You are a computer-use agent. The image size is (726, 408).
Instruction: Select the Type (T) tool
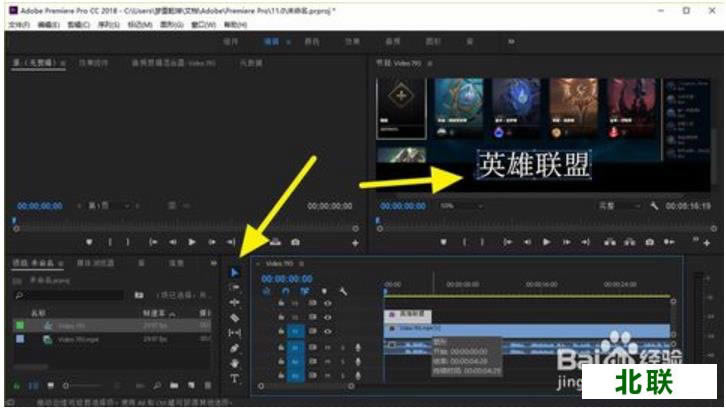click(x=235, y=379)
